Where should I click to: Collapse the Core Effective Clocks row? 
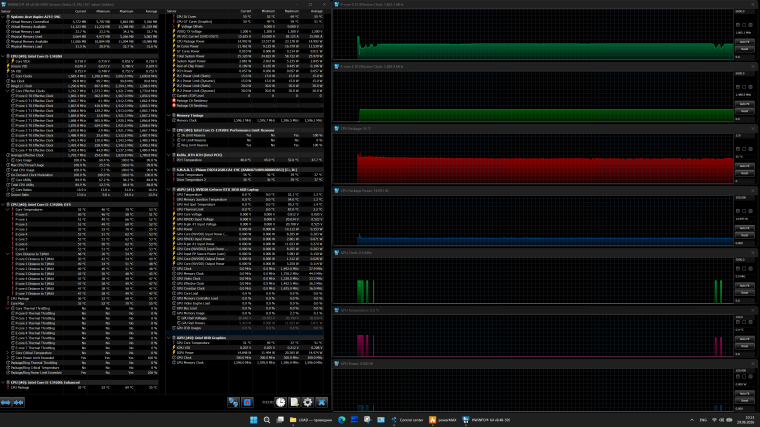click(x=8, y=91)
